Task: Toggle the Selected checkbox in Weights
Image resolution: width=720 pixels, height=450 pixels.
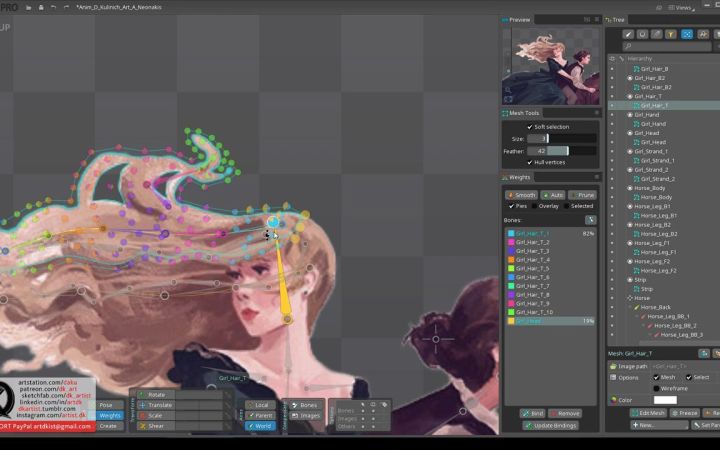Action: (x=567, y=206)
